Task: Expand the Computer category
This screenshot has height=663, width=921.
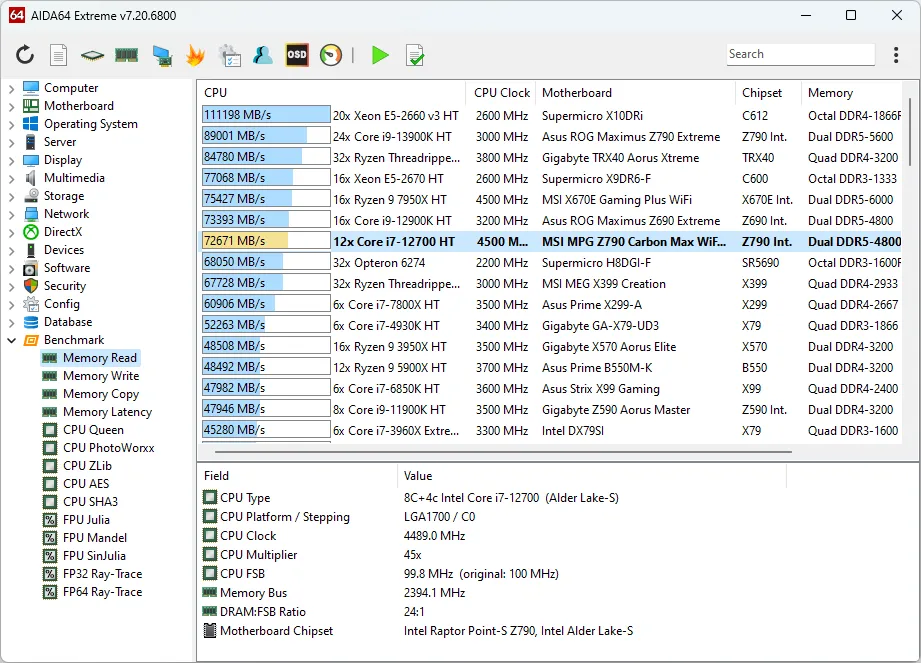Action: (x=12, y=87)
